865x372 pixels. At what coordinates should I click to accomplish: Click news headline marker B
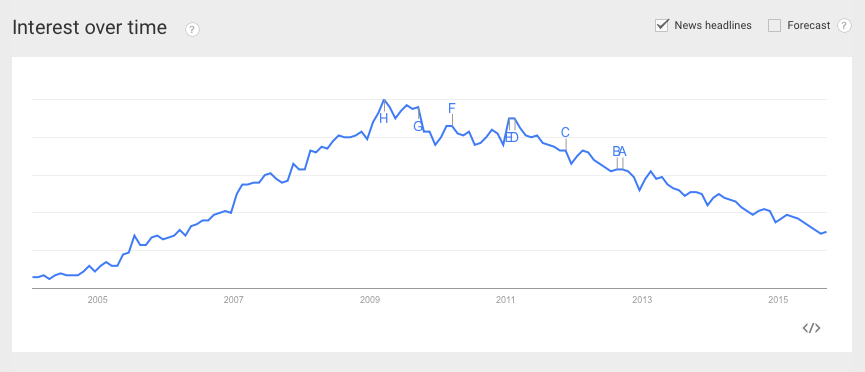point(616,151)
